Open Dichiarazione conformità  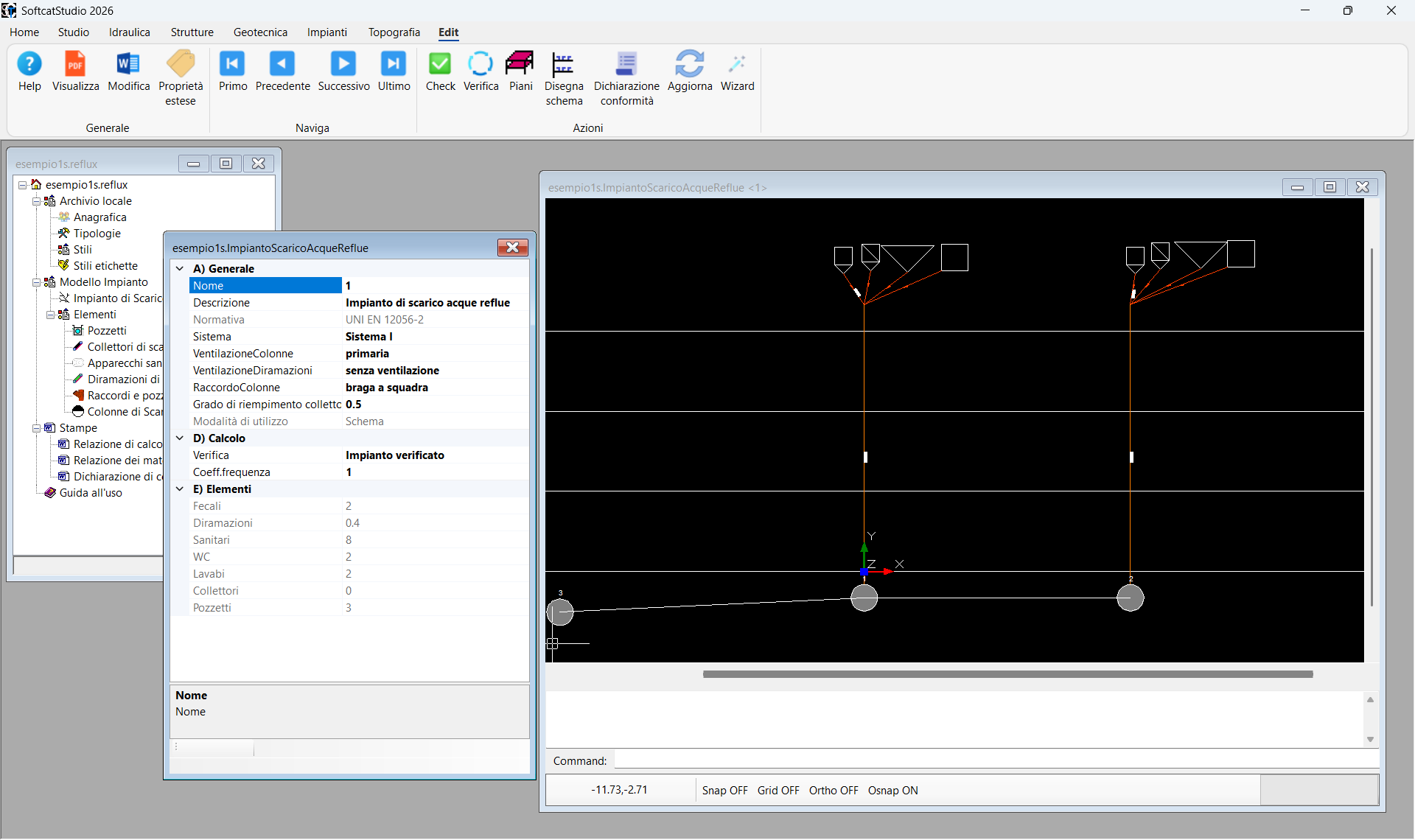tap(626, 79)
